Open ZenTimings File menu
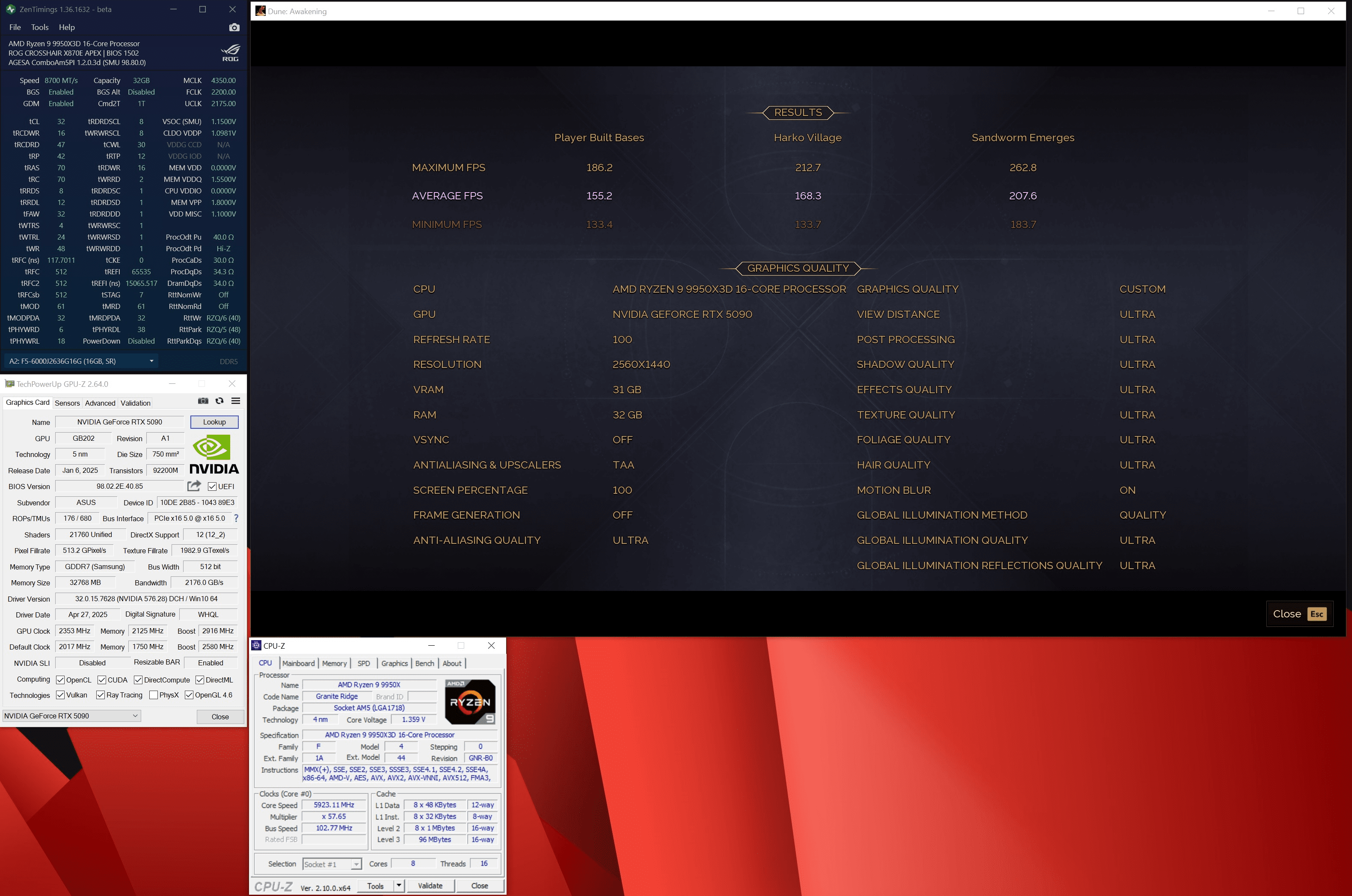Viewport: 1352px width, 896px height. coord(15,27)
